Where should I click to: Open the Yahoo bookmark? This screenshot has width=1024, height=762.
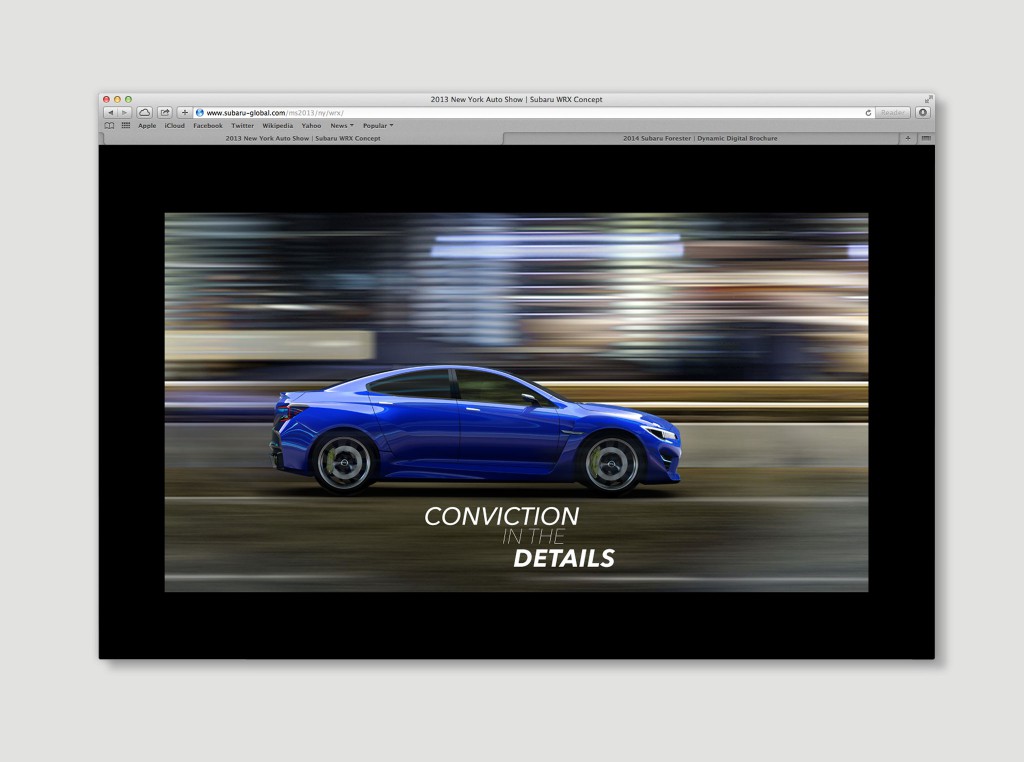point(312,125)
